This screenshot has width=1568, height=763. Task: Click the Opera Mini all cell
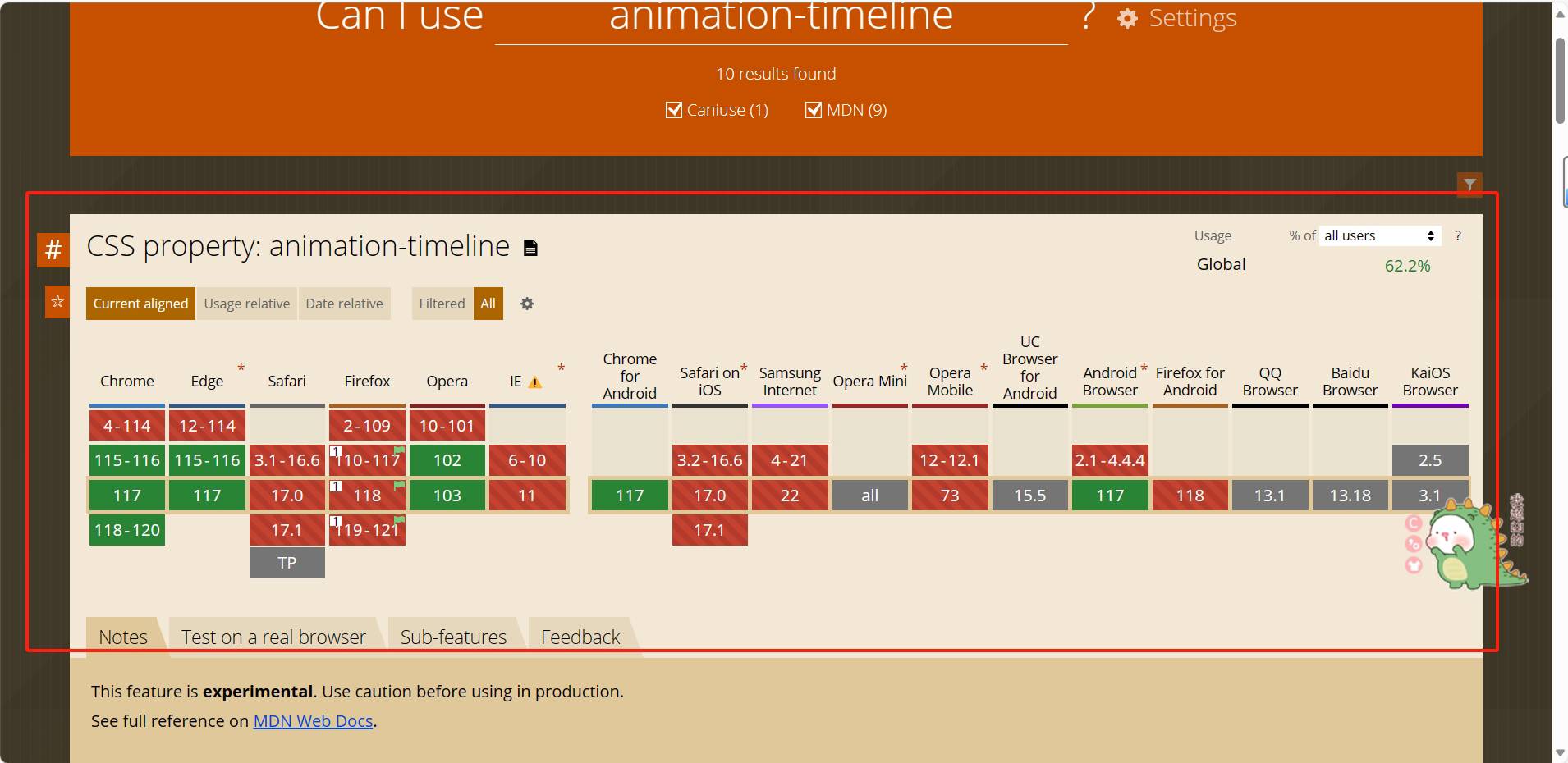869,496
